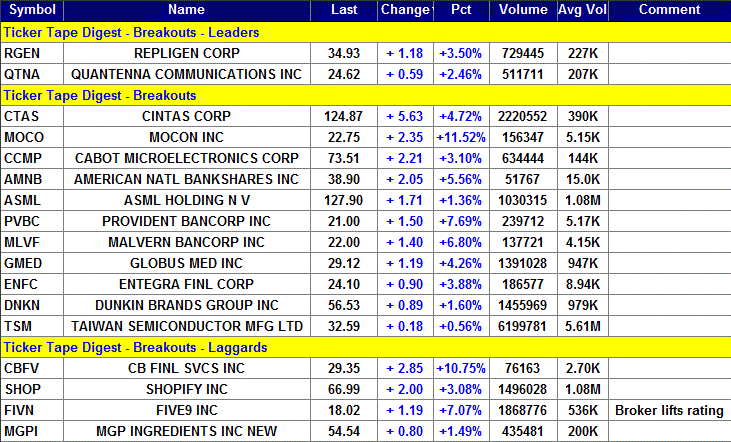Sort by the Name column header
The height and width of the screenshot is (442, 731).
186,10
